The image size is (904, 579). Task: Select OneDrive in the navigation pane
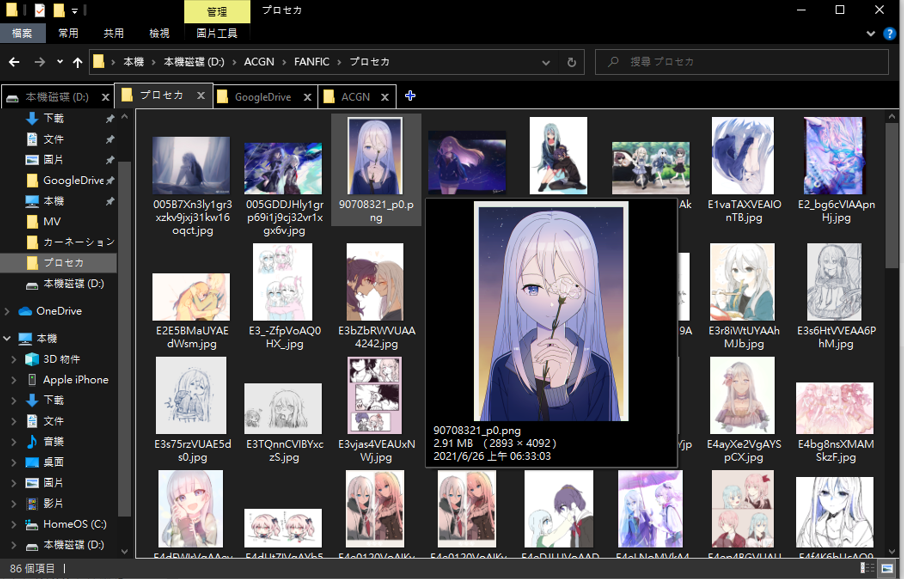coord(59,311)
